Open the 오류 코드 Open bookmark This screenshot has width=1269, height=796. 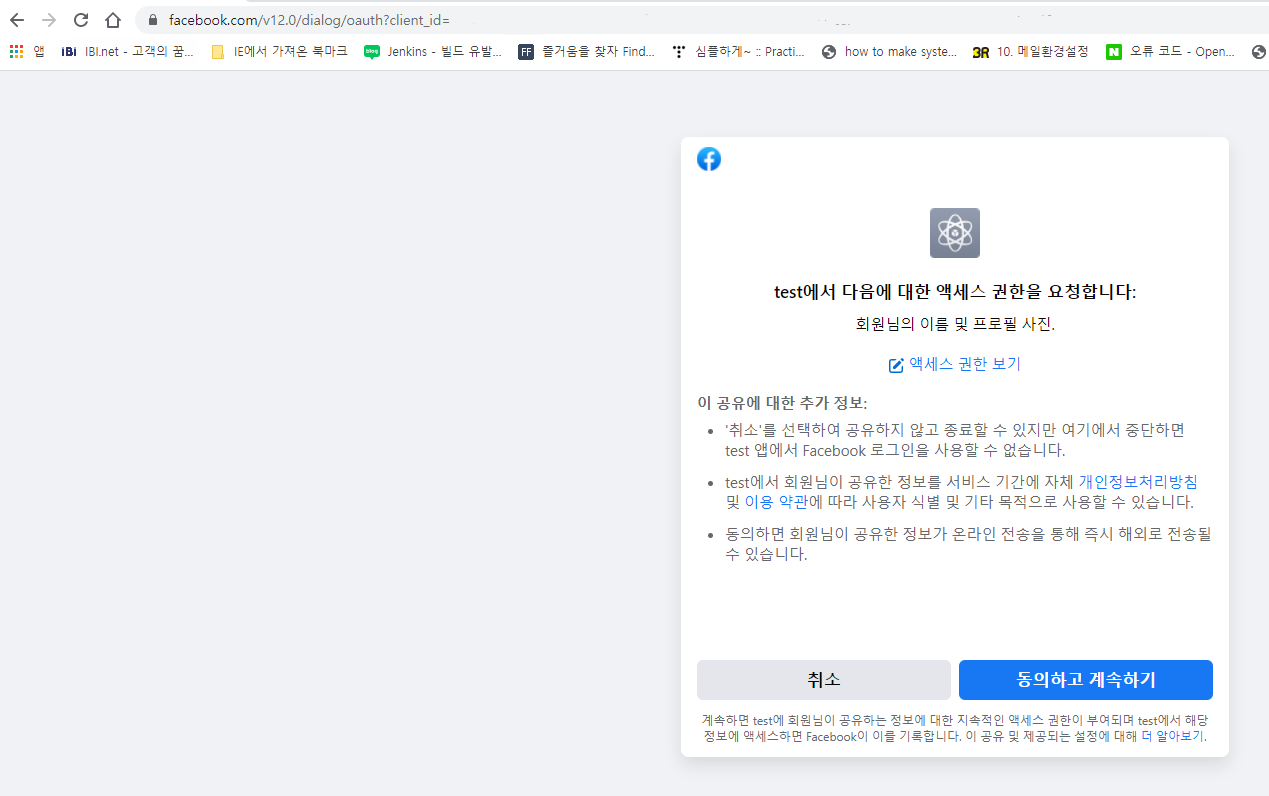point(1171,52)
